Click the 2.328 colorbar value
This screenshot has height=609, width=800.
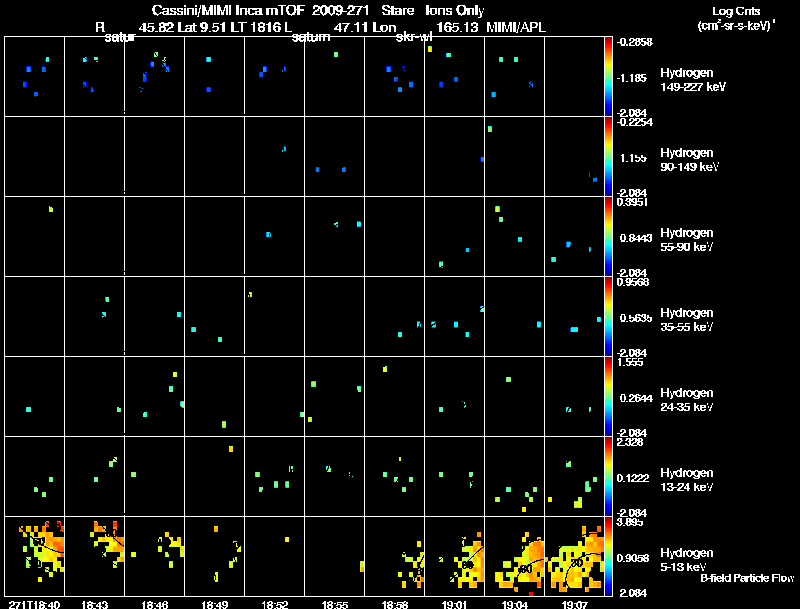point(630,442)
